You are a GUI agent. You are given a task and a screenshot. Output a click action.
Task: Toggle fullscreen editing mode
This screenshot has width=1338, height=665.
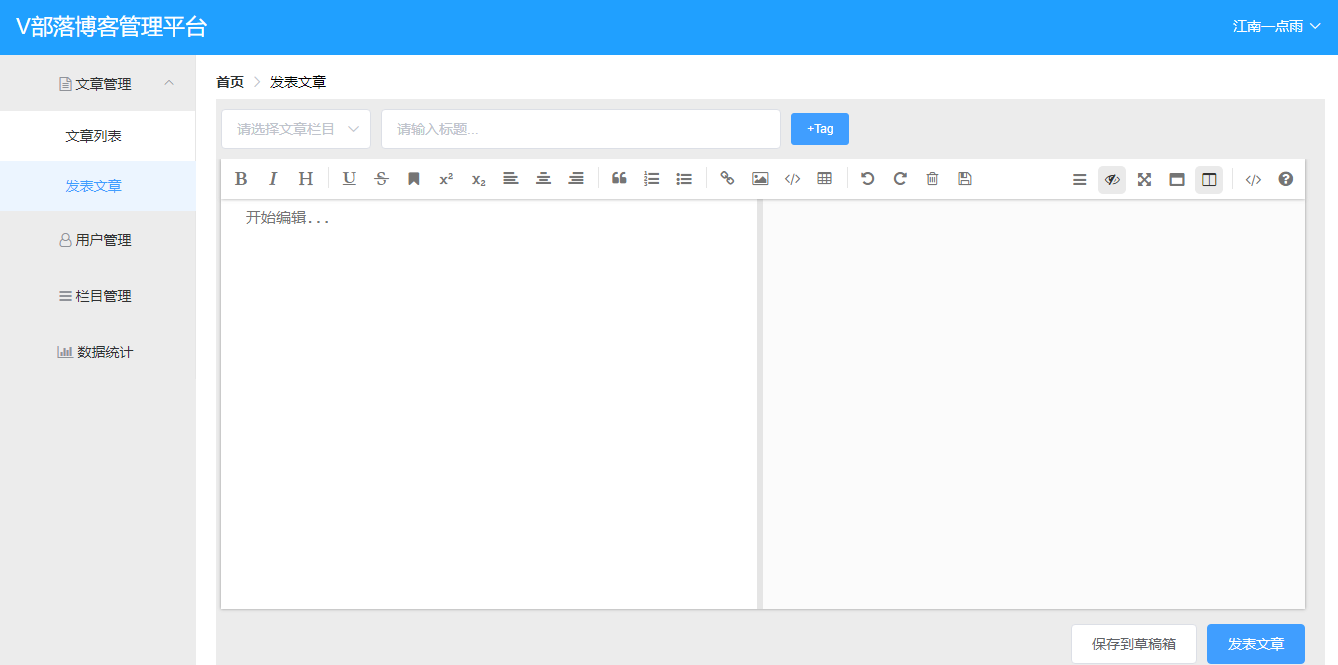[x=1145, y=180]
